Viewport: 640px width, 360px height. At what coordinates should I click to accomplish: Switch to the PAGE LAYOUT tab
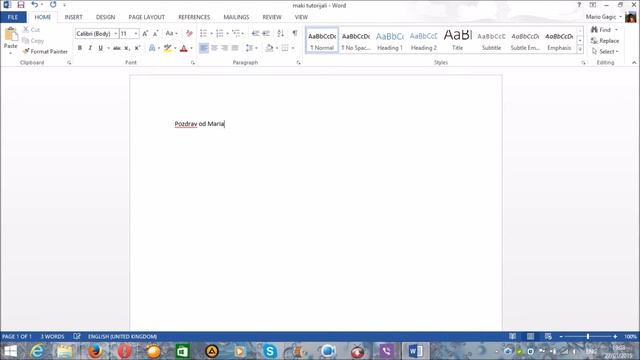pyautogui.click(x=147, y=17)
